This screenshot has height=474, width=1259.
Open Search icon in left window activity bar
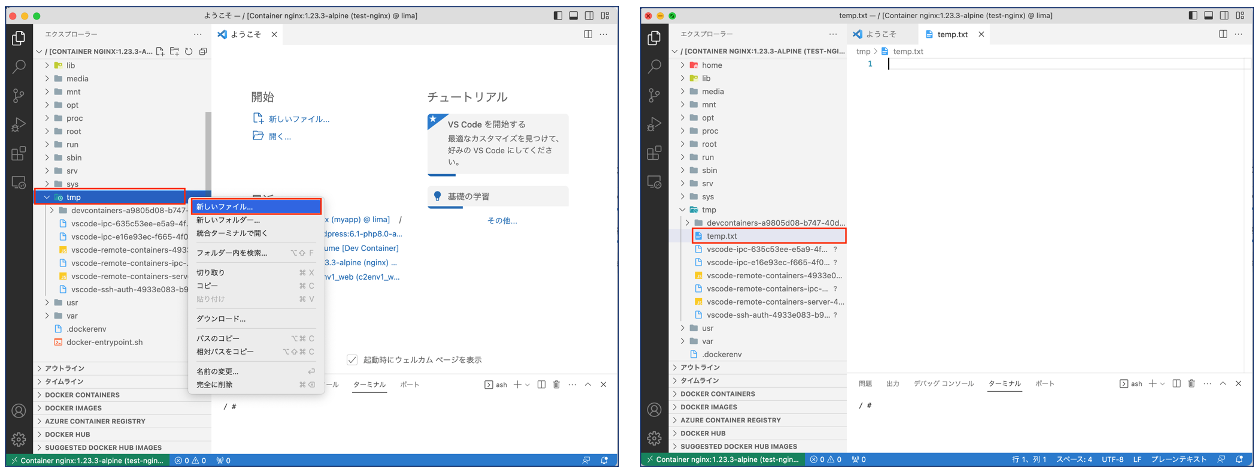click(17, 67)
